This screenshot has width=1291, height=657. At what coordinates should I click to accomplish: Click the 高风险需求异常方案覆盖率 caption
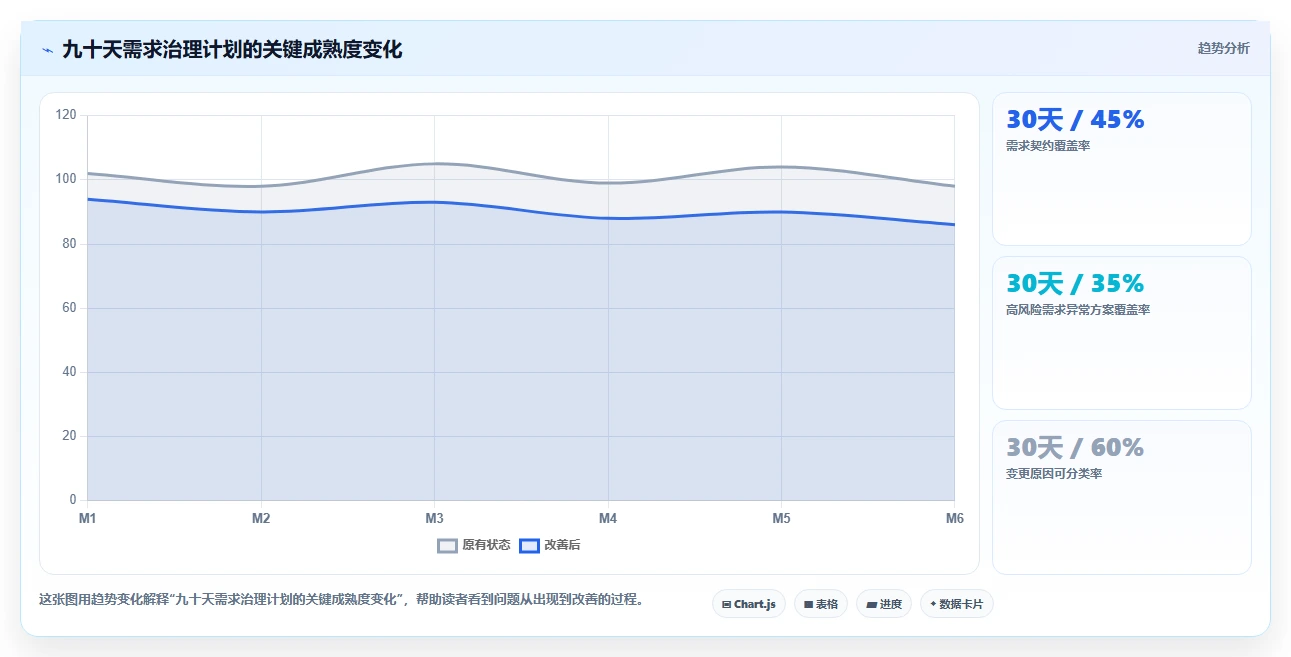[x=1078, y=310]
